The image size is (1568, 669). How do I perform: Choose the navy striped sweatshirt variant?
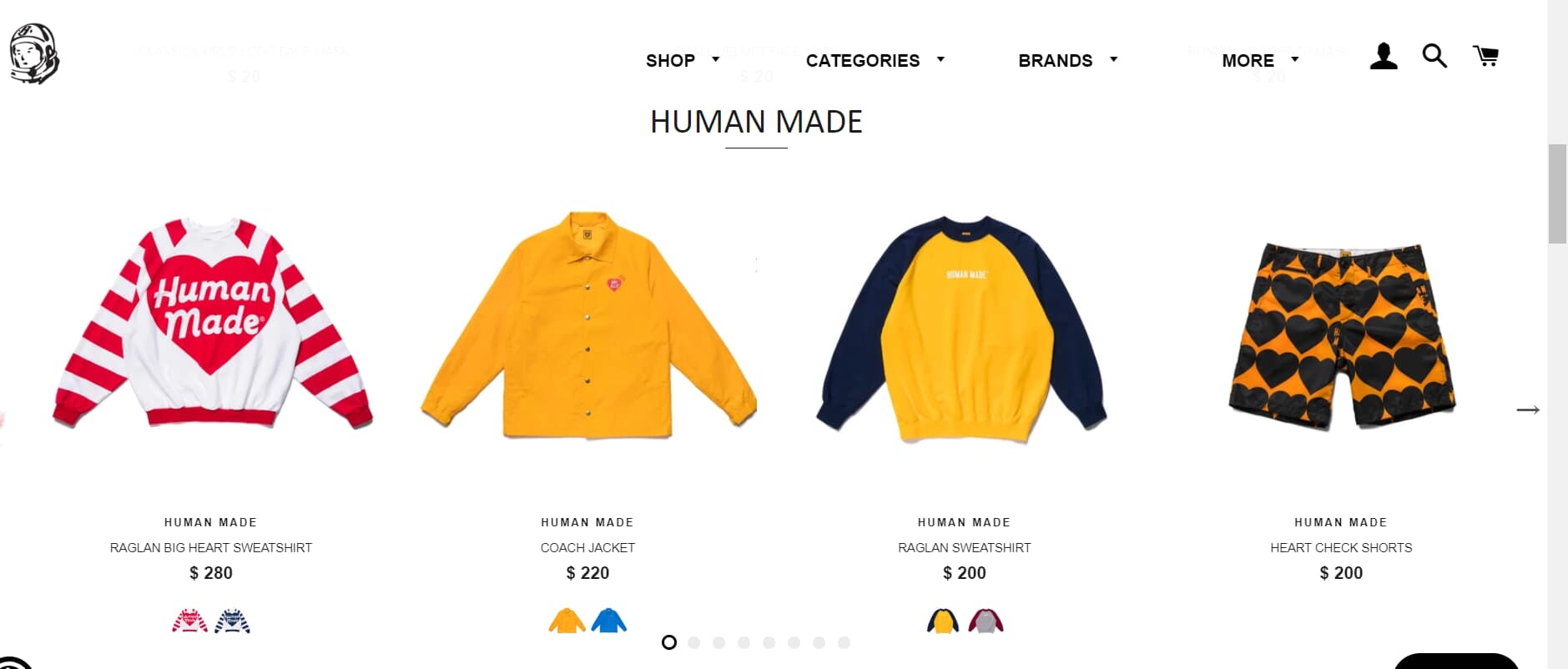coord(232,621)
